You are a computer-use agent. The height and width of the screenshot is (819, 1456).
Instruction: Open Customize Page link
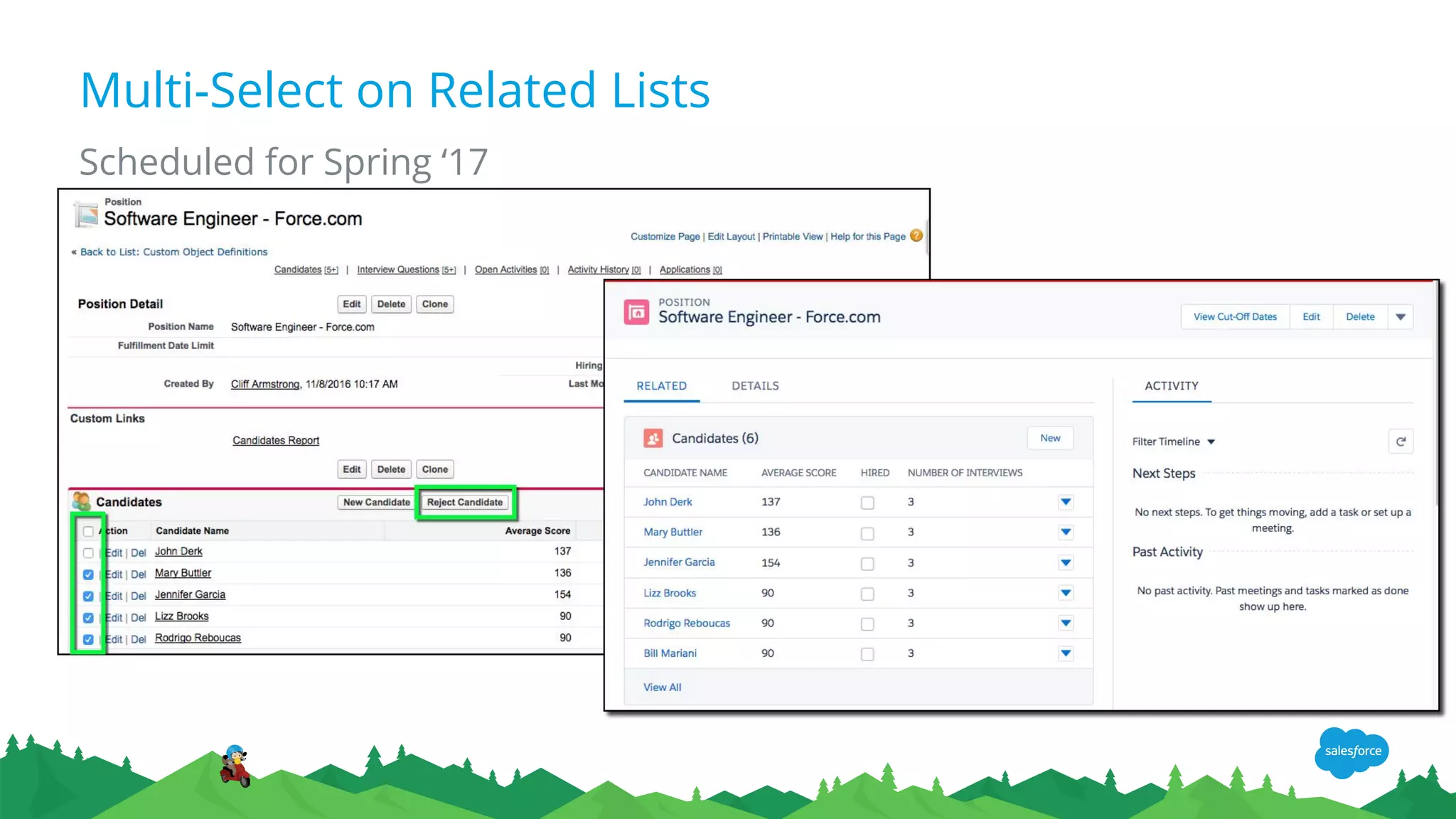(665, 237)
